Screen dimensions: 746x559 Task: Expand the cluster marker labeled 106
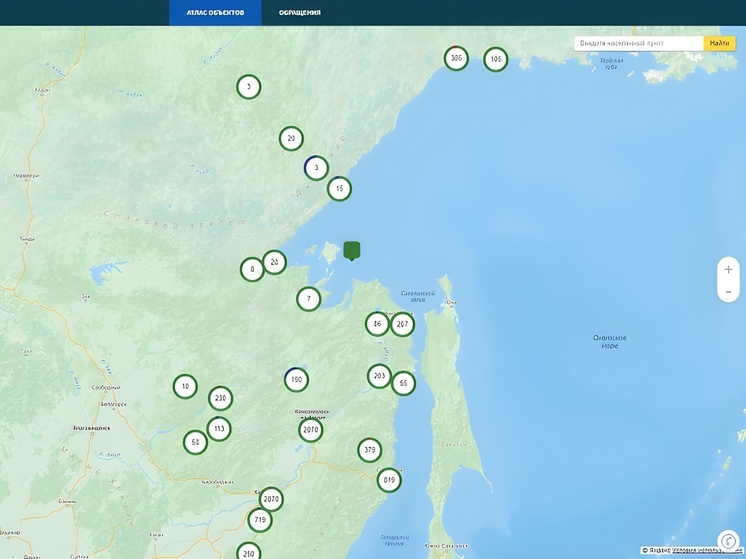(495, 60)
